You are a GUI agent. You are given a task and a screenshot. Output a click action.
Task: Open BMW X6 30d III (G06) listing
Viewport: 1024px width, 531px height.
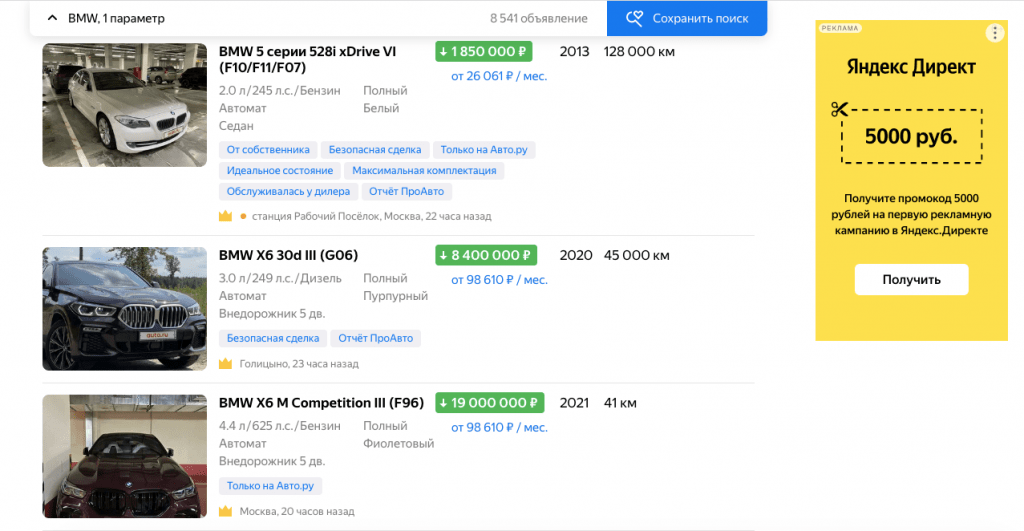[288, 255]
